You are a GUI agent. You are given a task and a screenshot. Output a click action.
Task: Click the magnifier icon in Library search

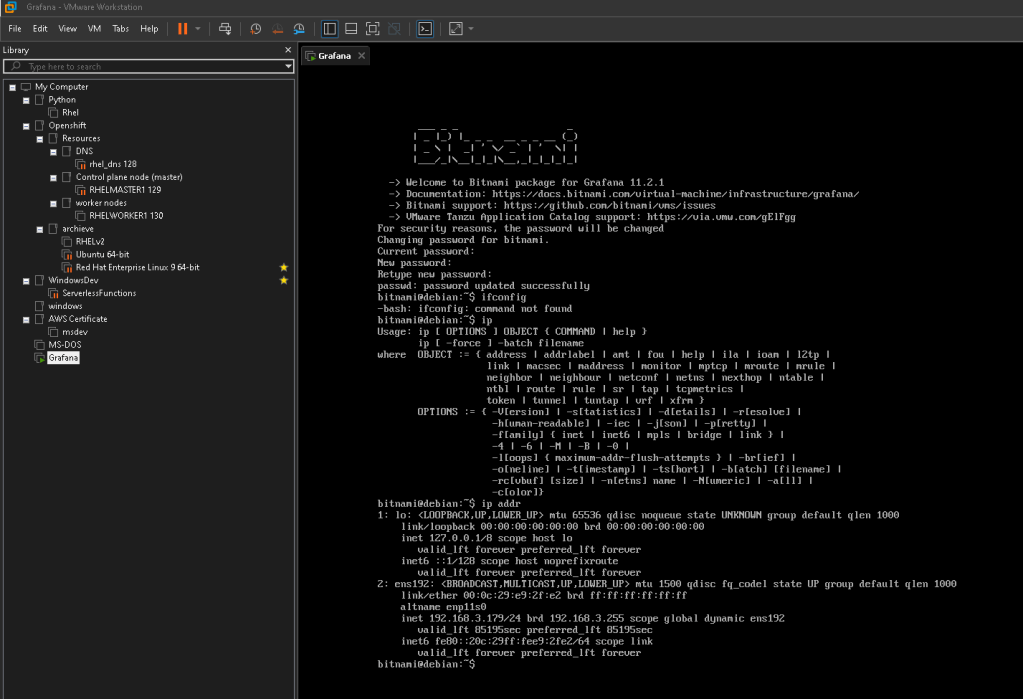(x=16, y=67)
